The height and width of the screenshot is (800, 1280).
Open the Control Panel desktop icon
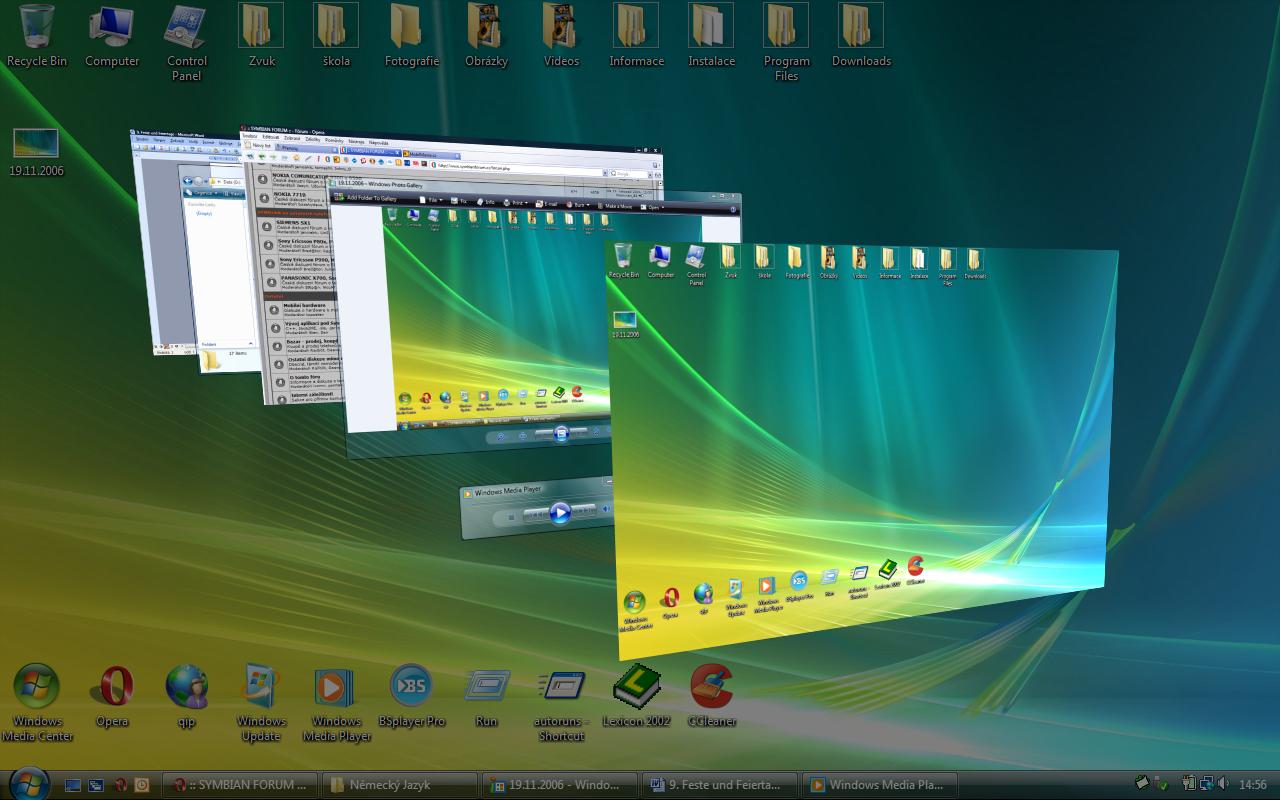click(187, 42)
